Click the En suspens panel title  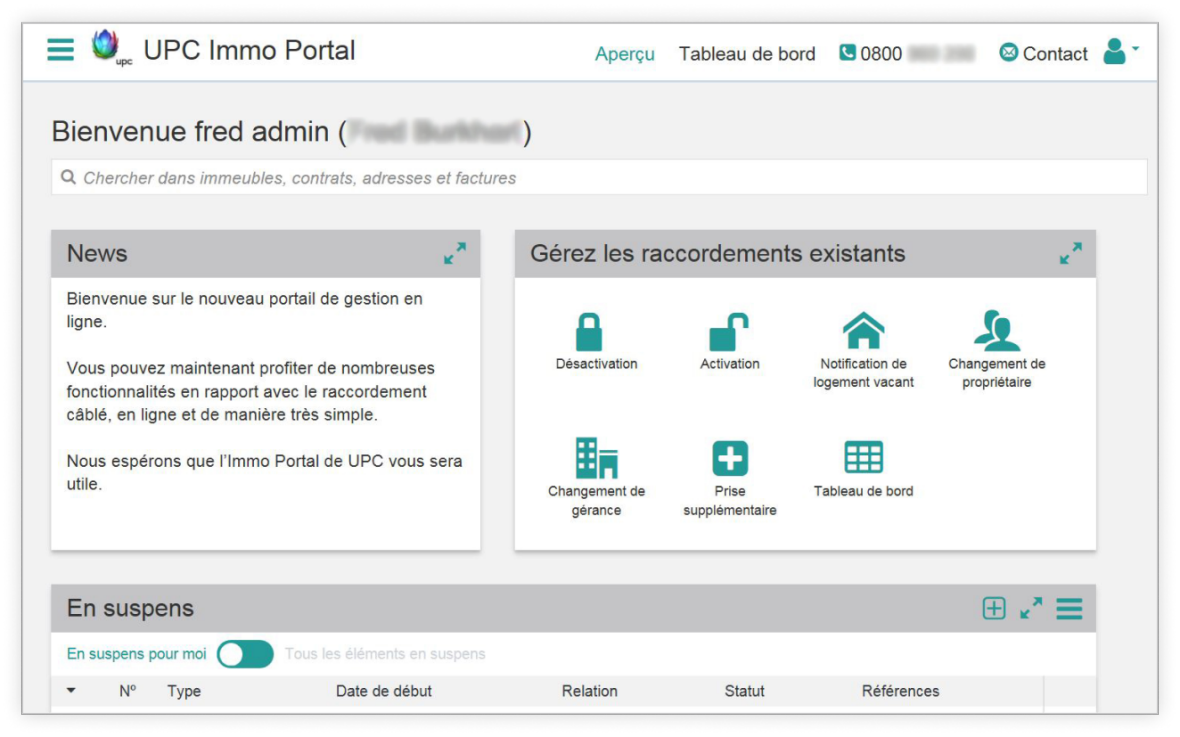pos(130,608)
